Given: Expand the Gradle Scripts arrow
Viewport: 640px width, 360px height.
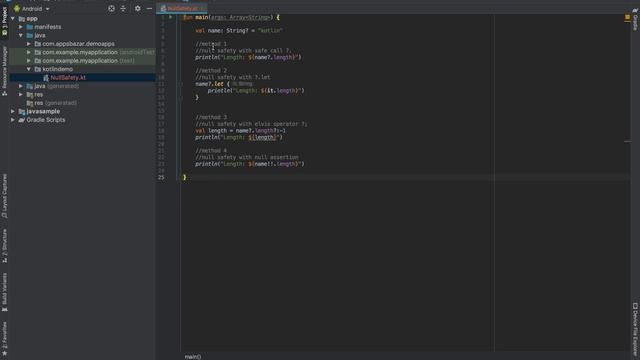Looking at the screenshot, I should pos(13,120).
